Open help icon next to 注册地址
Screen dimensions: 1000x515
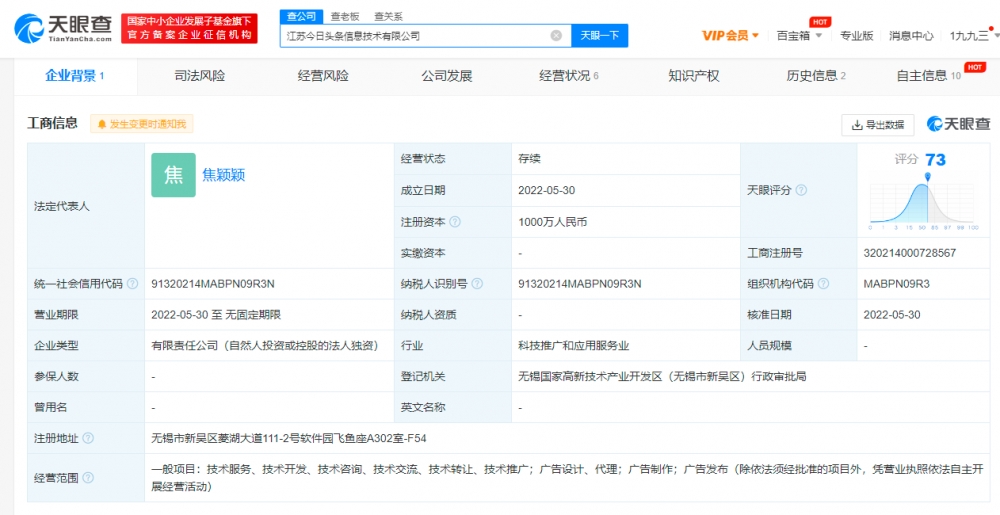88,438
